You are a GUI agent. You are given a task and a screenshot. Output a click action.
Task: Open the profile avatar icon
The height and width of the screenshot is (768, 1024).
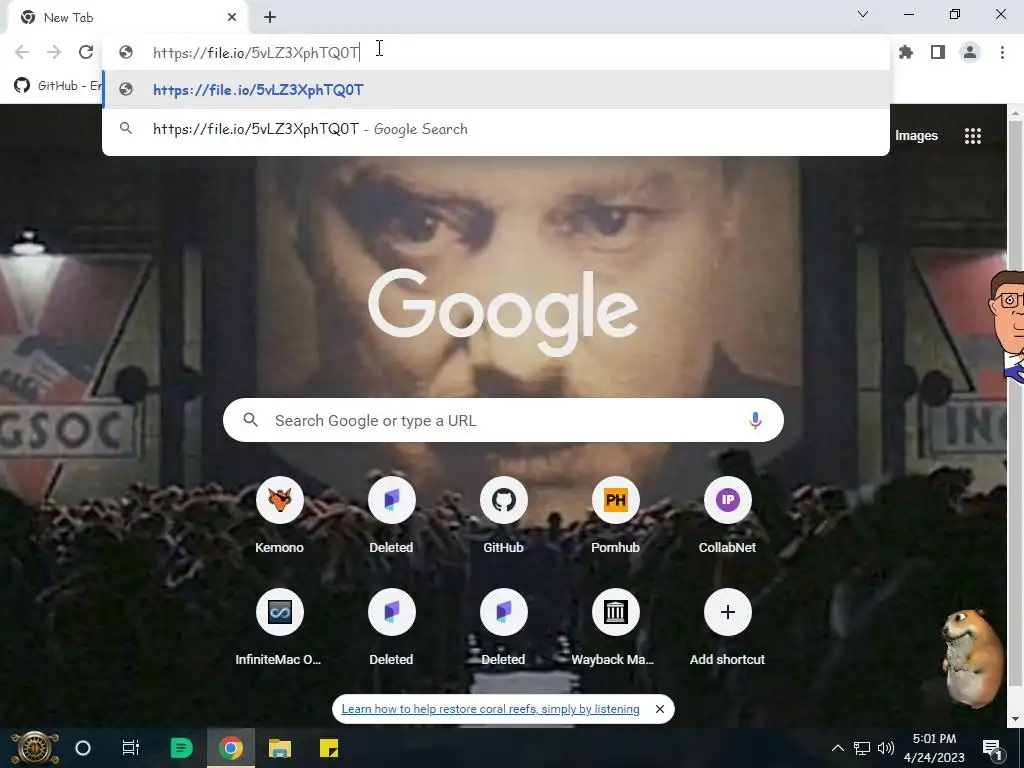(x=970, y=52)
